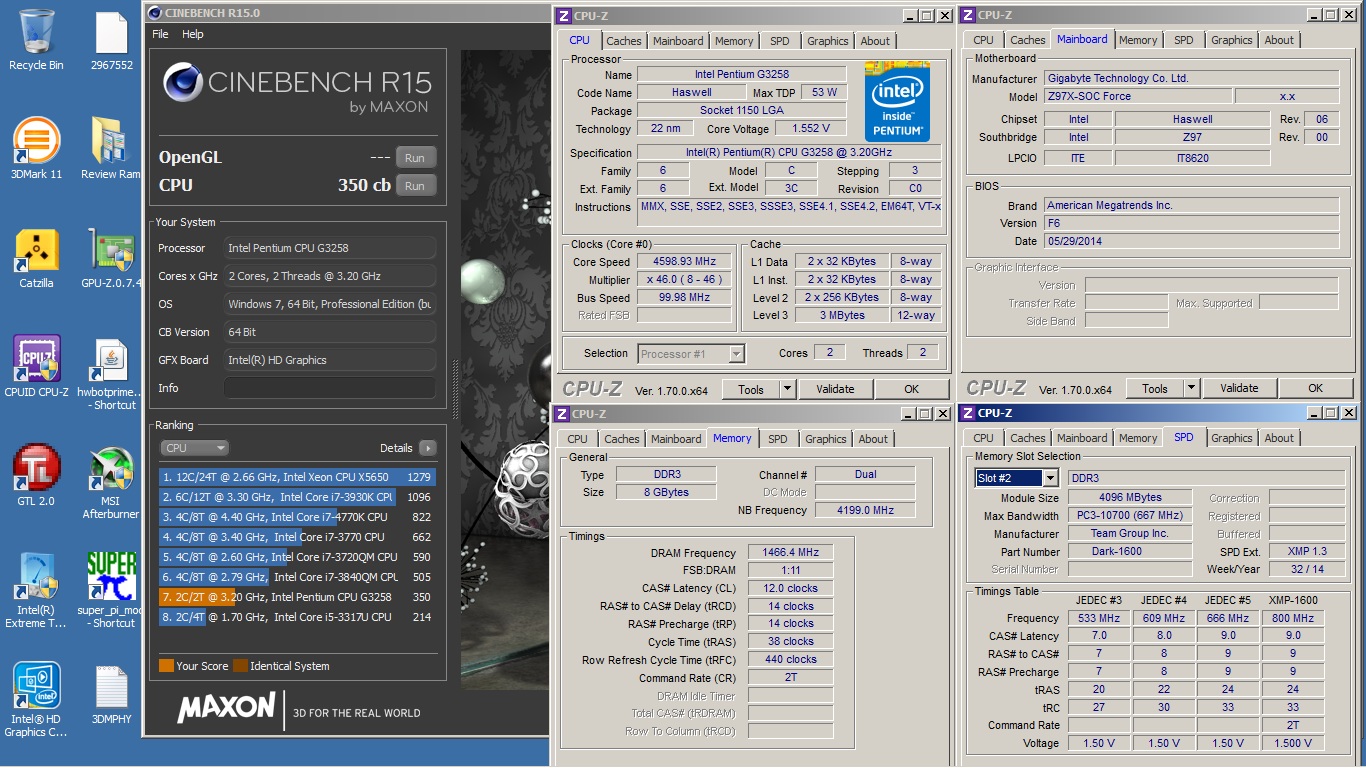Click the Z97X-SOC Force model value
The image size is (1366, 768).
[1137, 97]
